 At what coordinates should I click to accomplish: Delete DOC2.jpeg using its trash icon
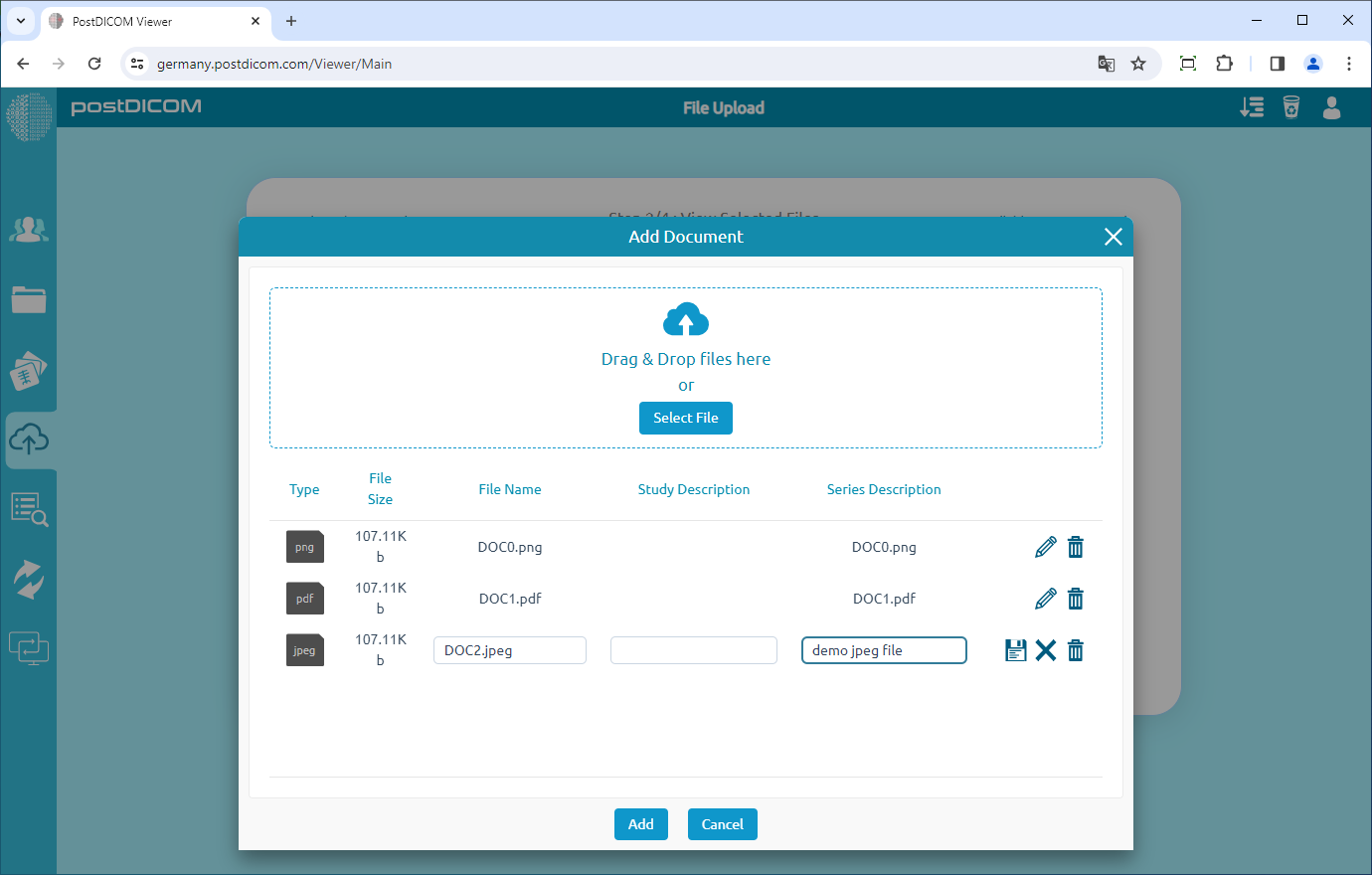pyautogui.click(x=1075, y=649)
